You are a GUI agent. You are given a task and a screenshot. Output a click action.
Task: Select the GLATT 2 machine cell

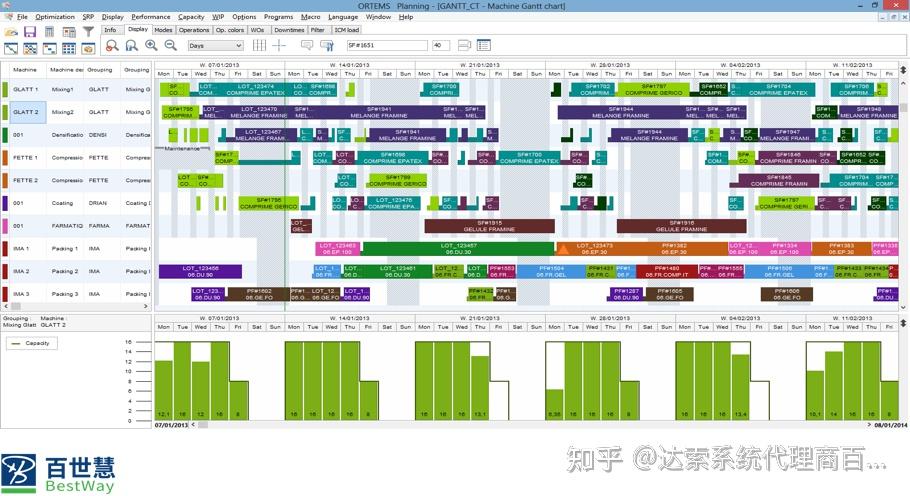coord(26,112)
